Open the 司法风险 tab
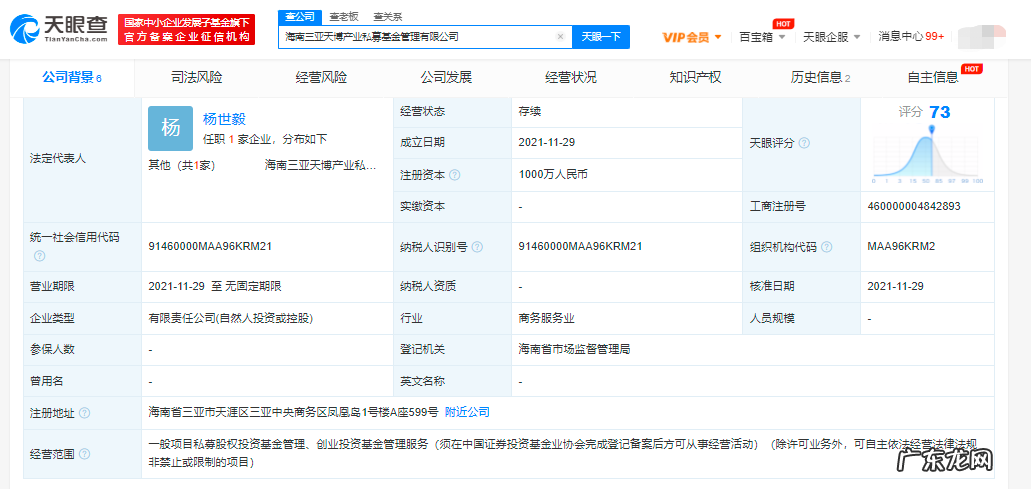Image resolution: width=1031 pixels, height=489 pixels. point(197,78)
